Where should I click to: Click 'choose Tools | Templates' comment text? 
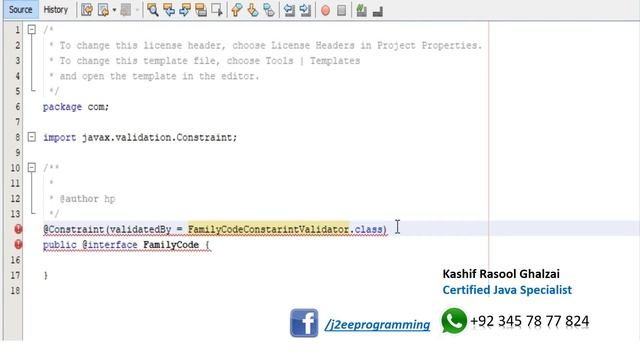(x=293, y=61)
